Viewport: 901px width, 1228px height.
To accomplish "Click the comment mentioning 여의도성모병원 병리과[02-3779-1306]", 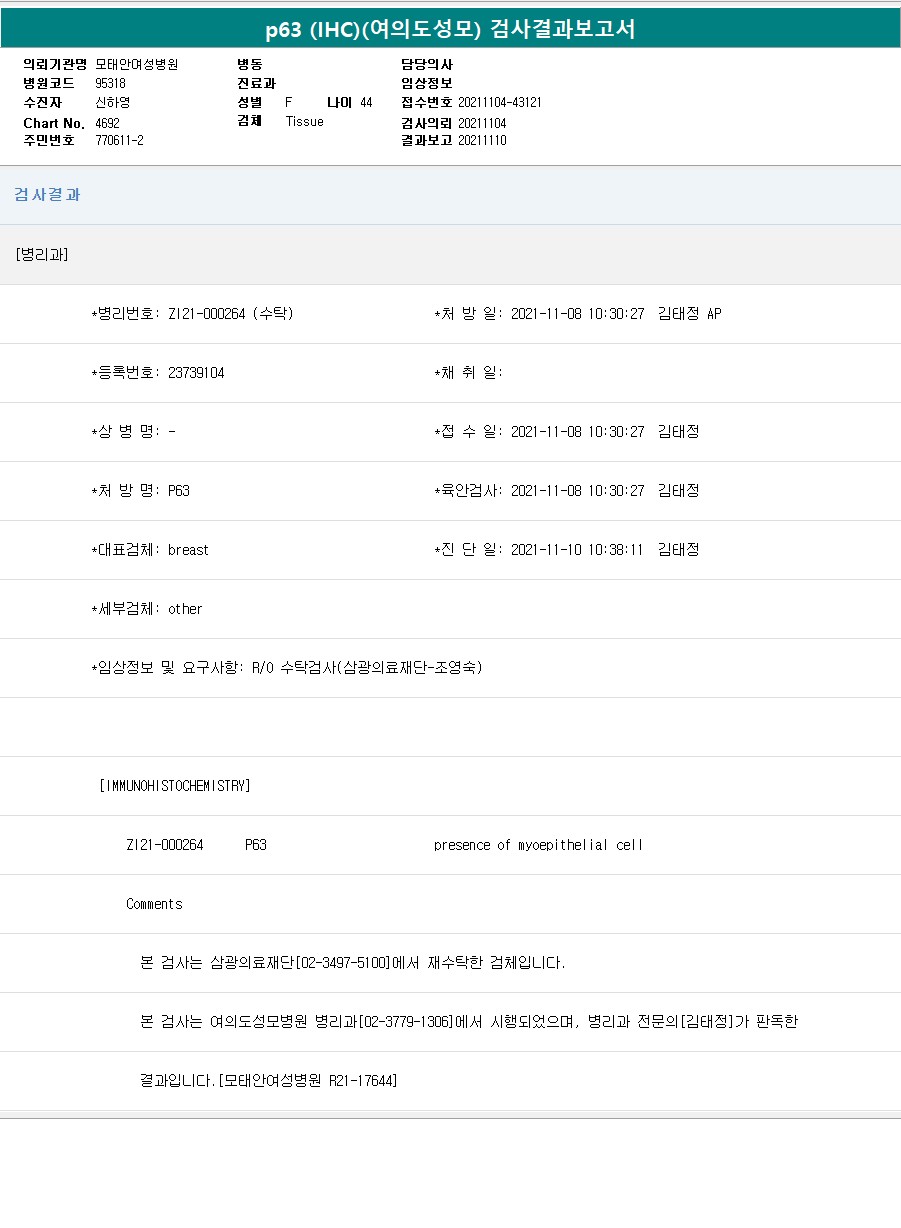I will (x=469, y=1022).
